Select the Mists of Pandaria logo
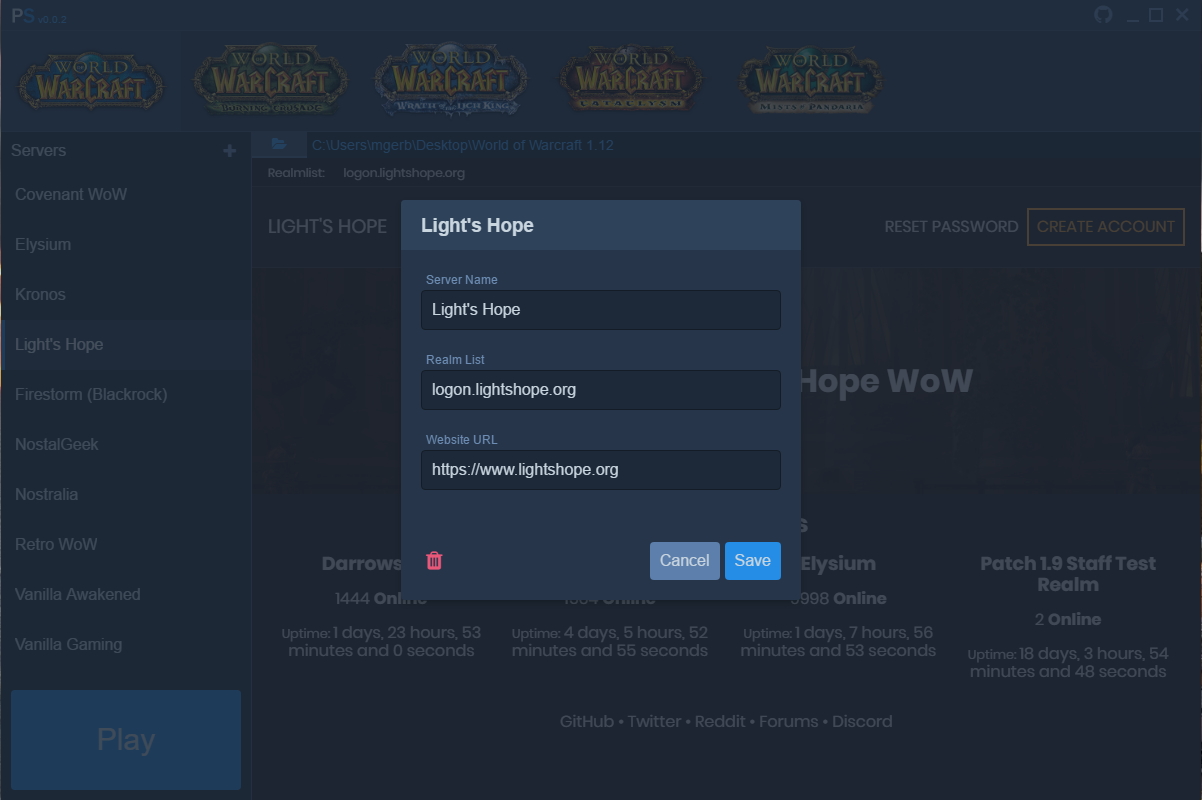Screen dimensions: 1202x800 tap(811, 80)
